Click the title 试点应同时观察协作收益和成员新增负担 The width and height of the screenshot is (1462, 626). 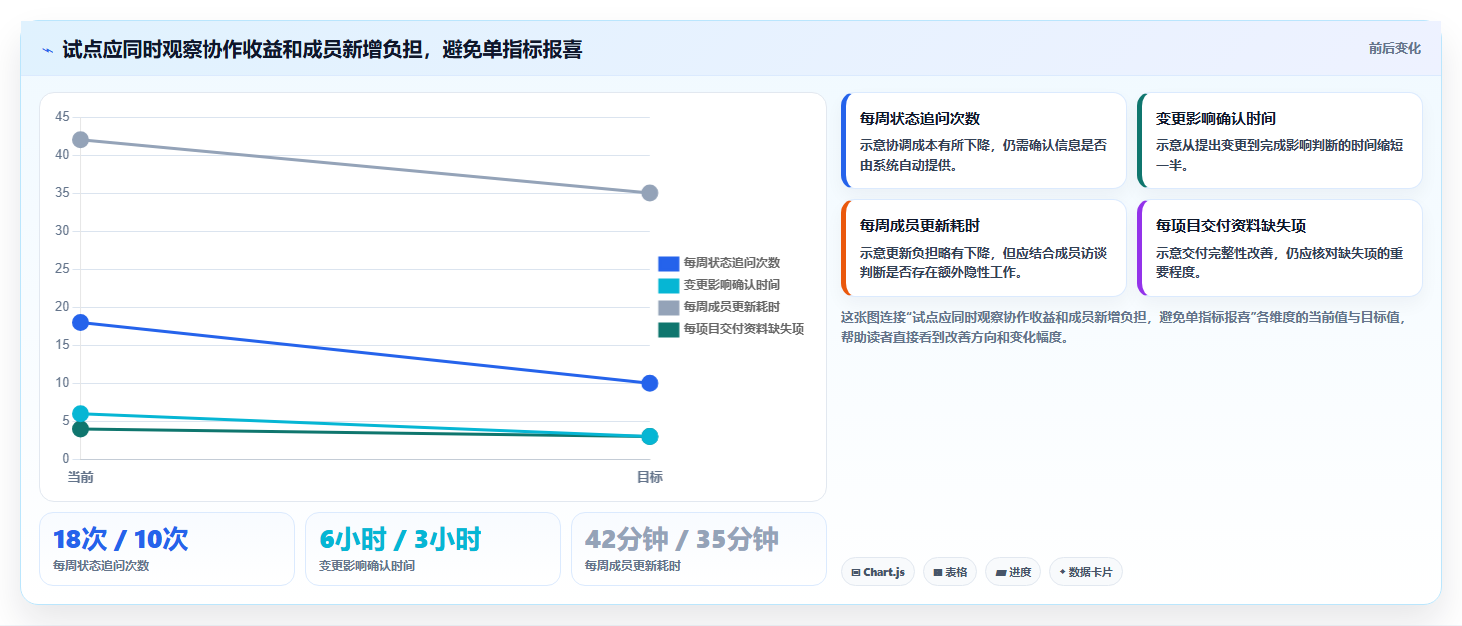[x=322, y=49]
